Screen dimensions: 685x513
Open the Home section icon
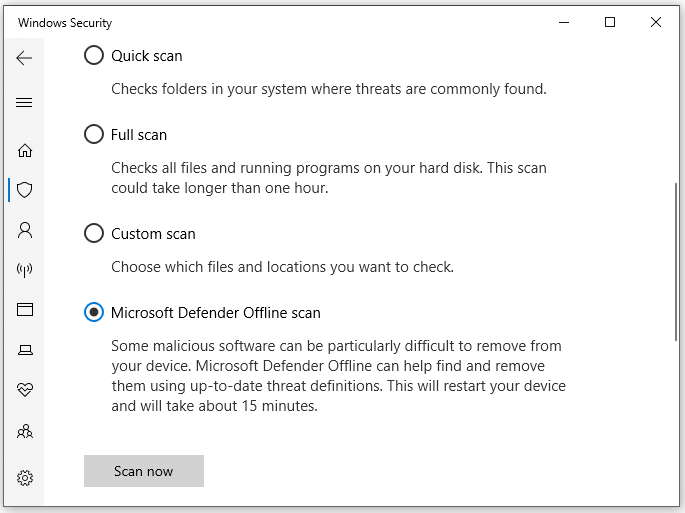click(25, 150)
